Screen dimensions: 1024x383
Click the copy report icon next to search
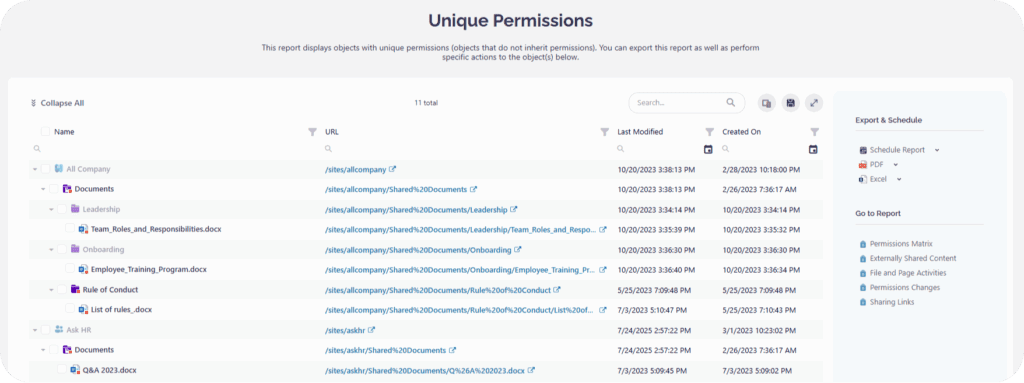[x=767, y=103]
